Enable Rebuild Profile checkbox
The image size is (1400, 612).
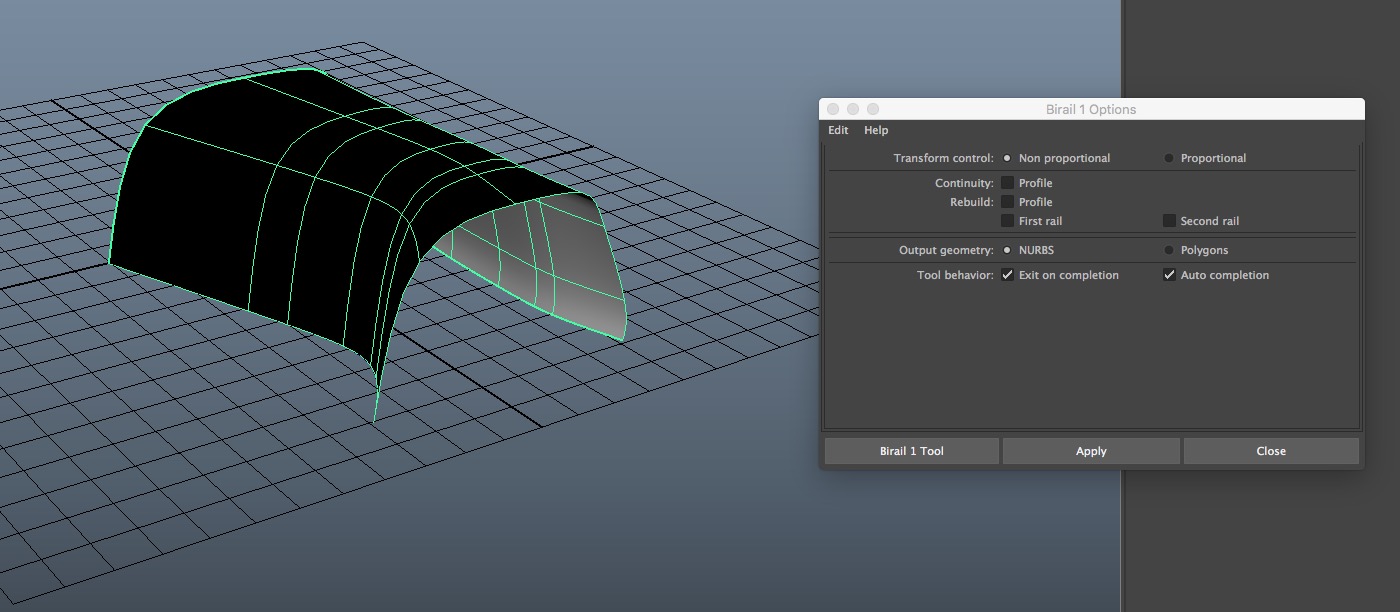point(1007,202)
